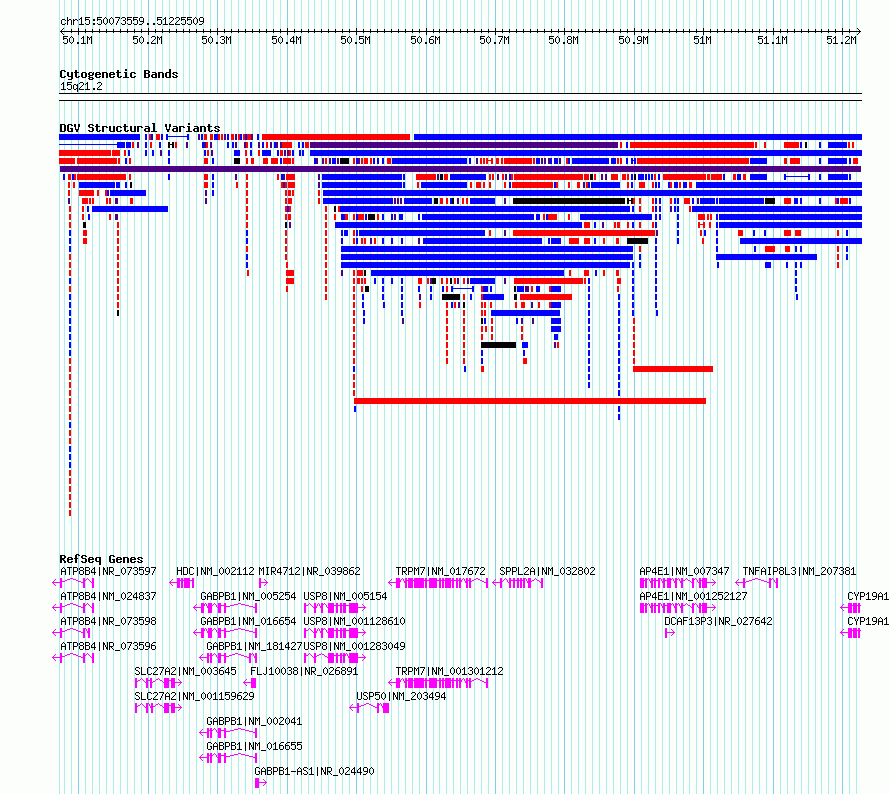This screenshot has width=890, height=794.
Task: Open the SLC27A2|NM_001159629 gene label
Action: [194, 696]
